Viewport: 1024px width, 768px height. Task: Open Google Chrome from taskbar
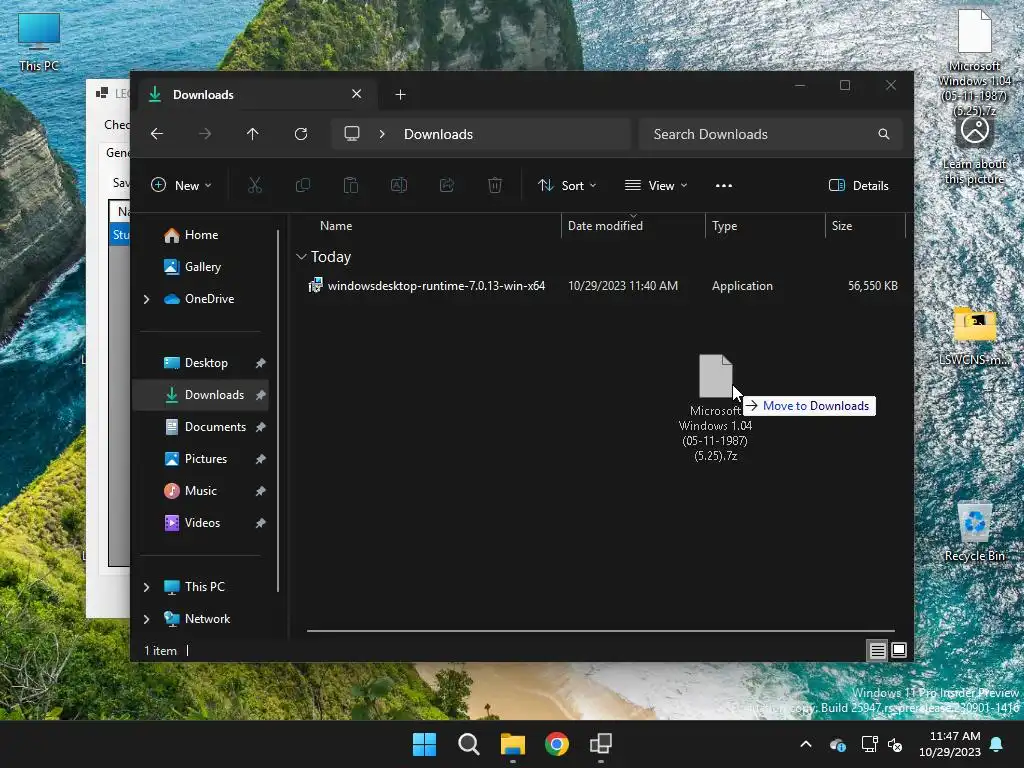(556, 744)
